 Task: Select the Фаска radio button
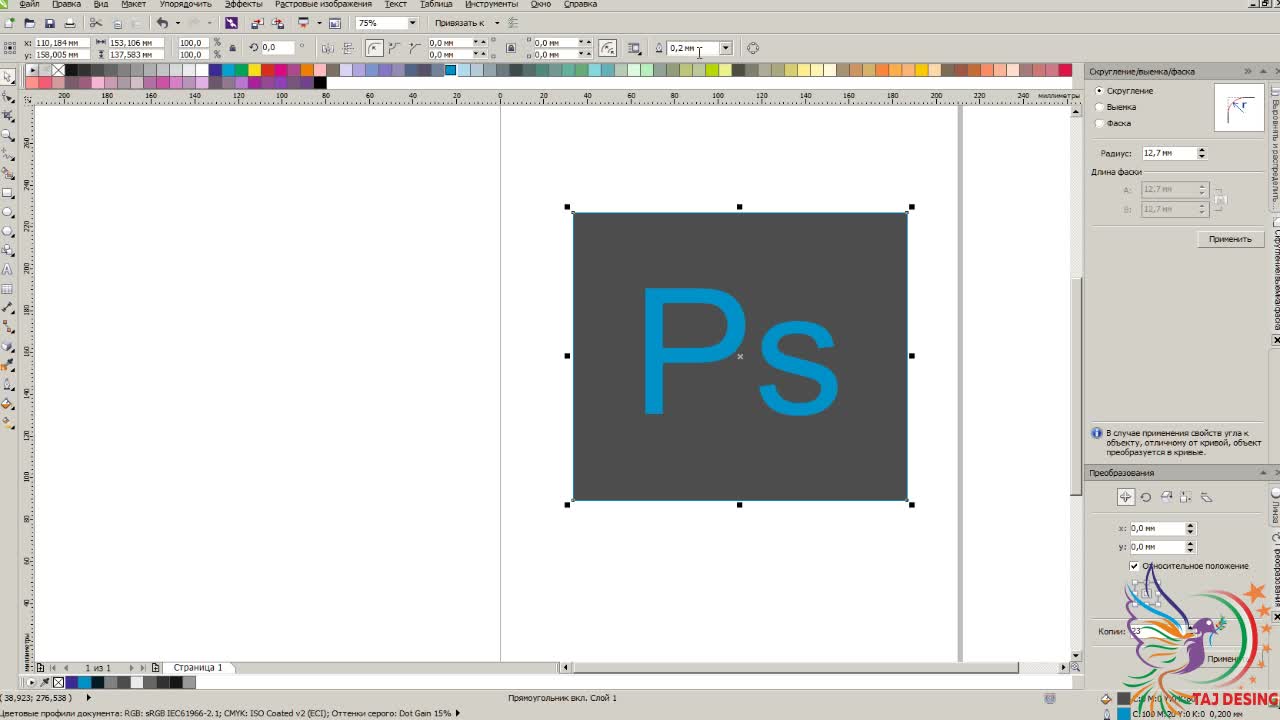point(1099,123)
